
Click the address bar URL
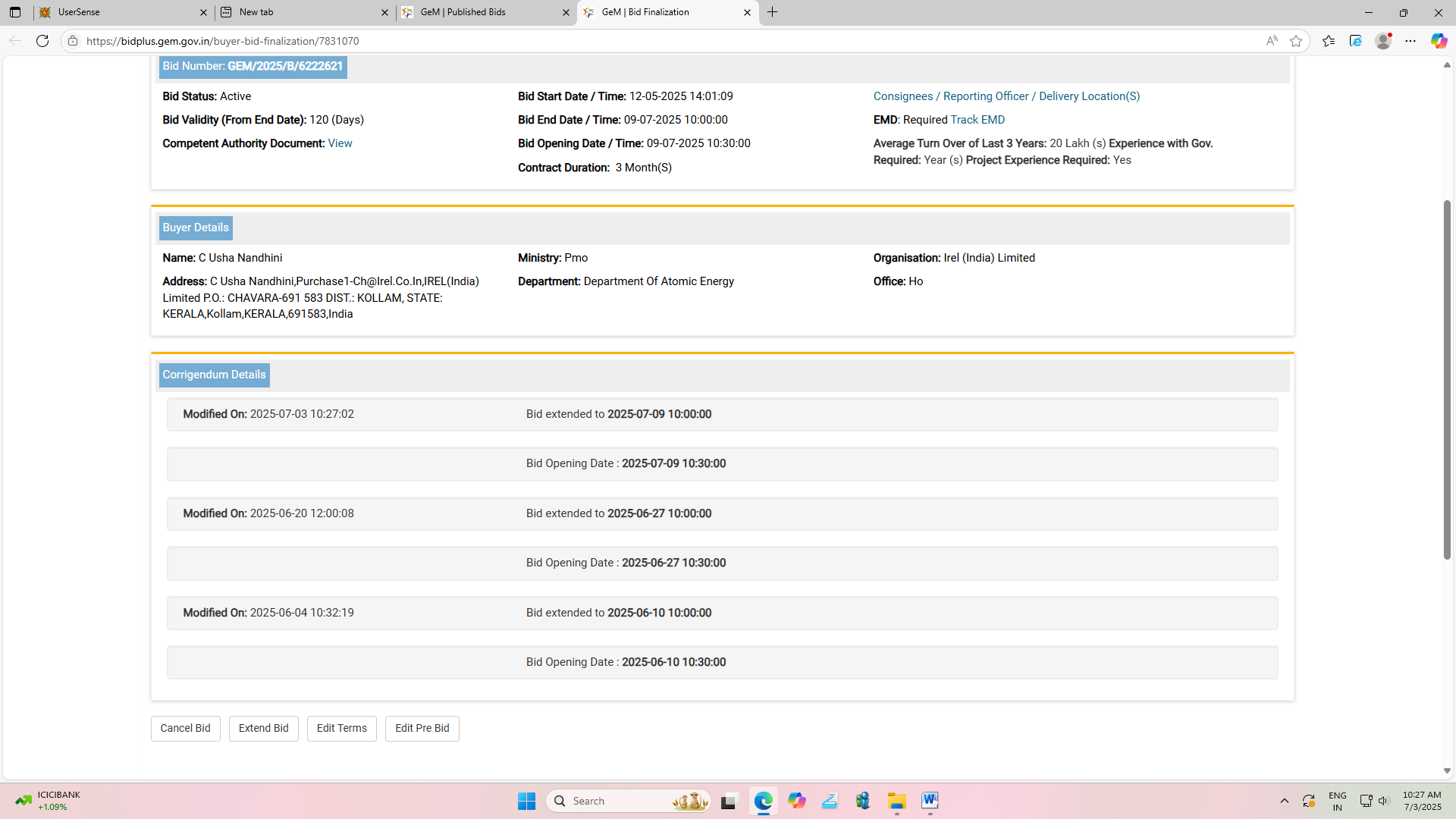point(223,41)
